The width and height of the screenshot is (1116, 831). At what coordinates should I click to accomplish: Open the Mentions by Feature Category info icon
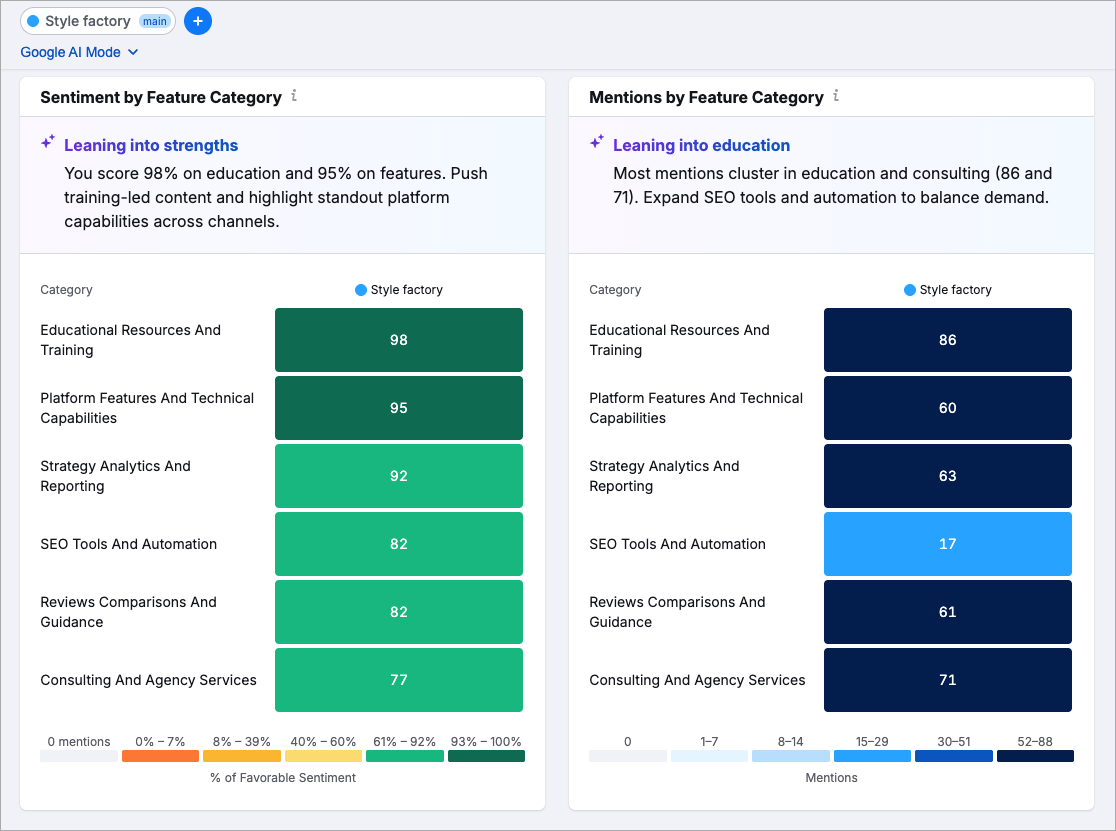(836, 96)
